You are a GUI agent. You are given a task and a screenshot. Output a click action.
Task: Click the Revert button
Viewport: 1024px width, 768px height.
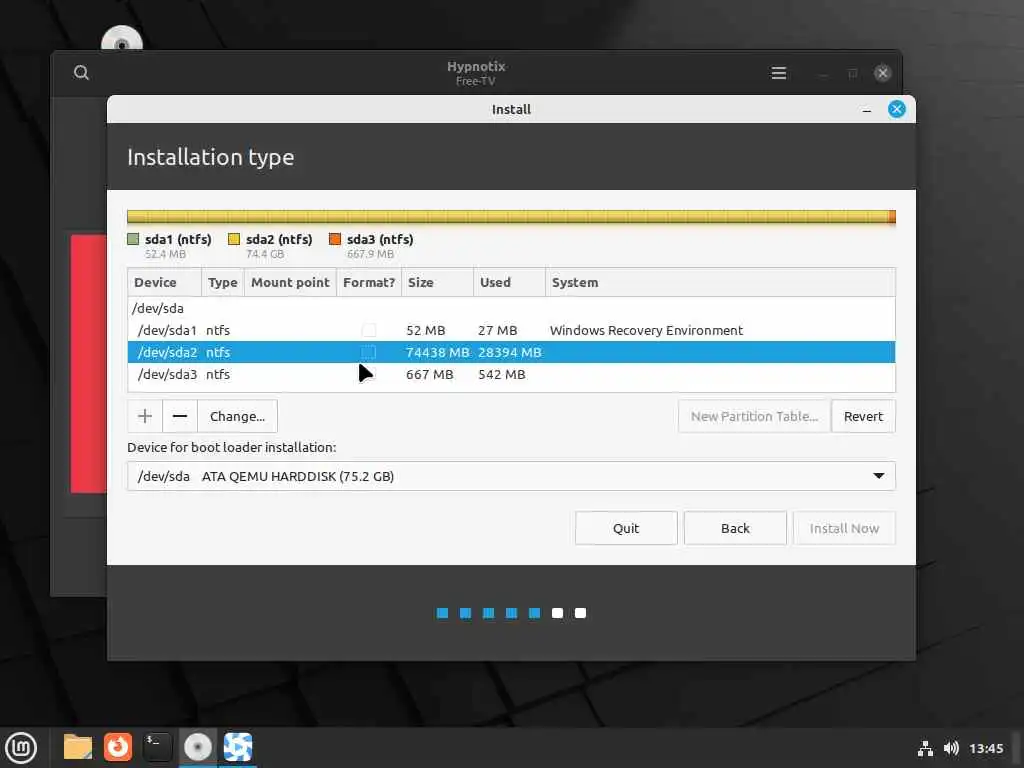(863, 416)
